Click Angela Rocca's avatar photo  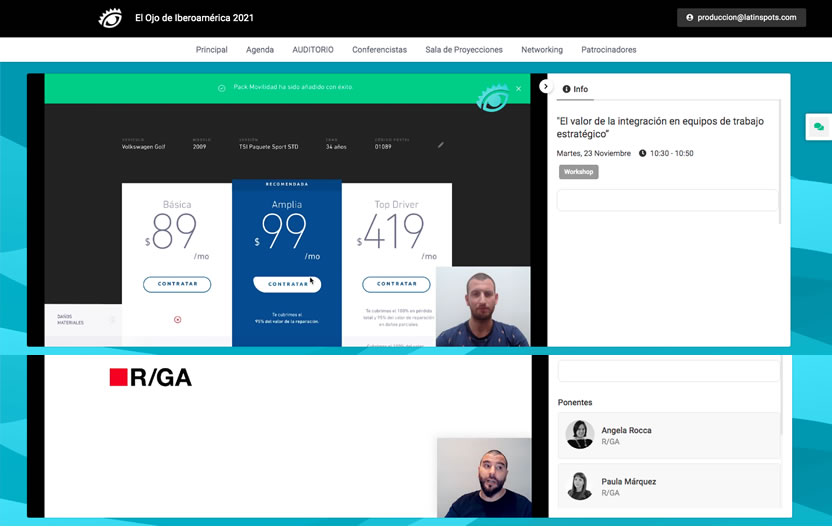[x=580, y=435]
